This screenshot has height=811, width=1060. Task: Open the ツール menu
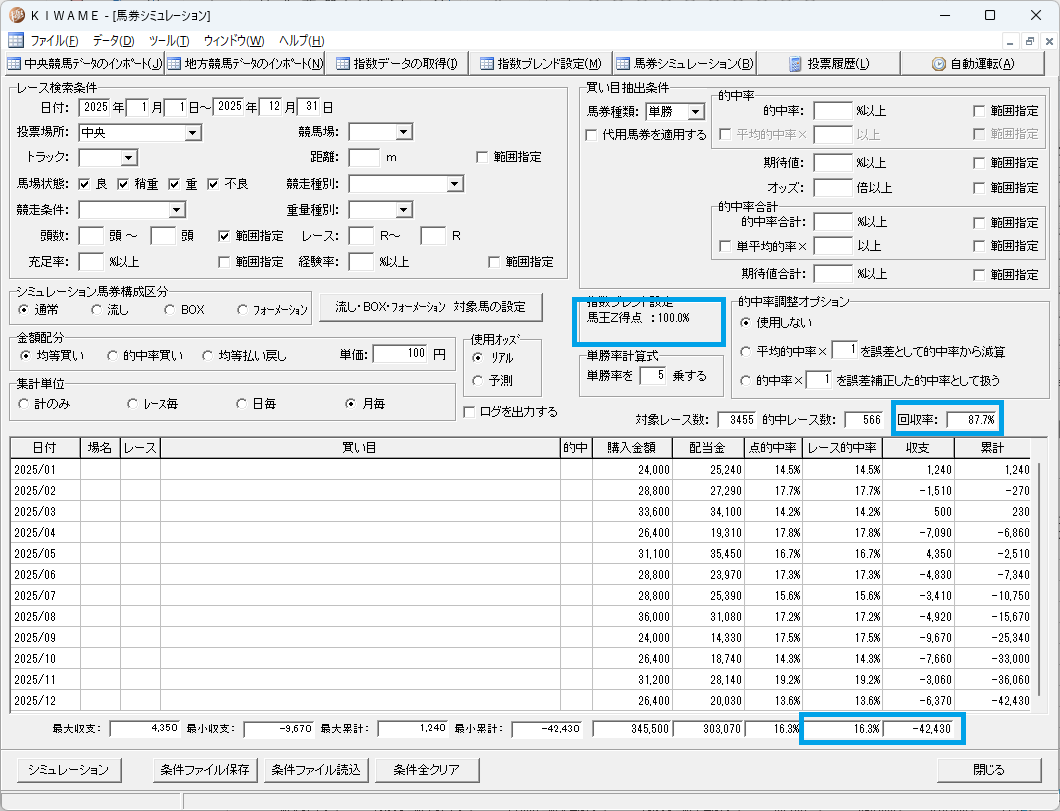click(169, 41)
